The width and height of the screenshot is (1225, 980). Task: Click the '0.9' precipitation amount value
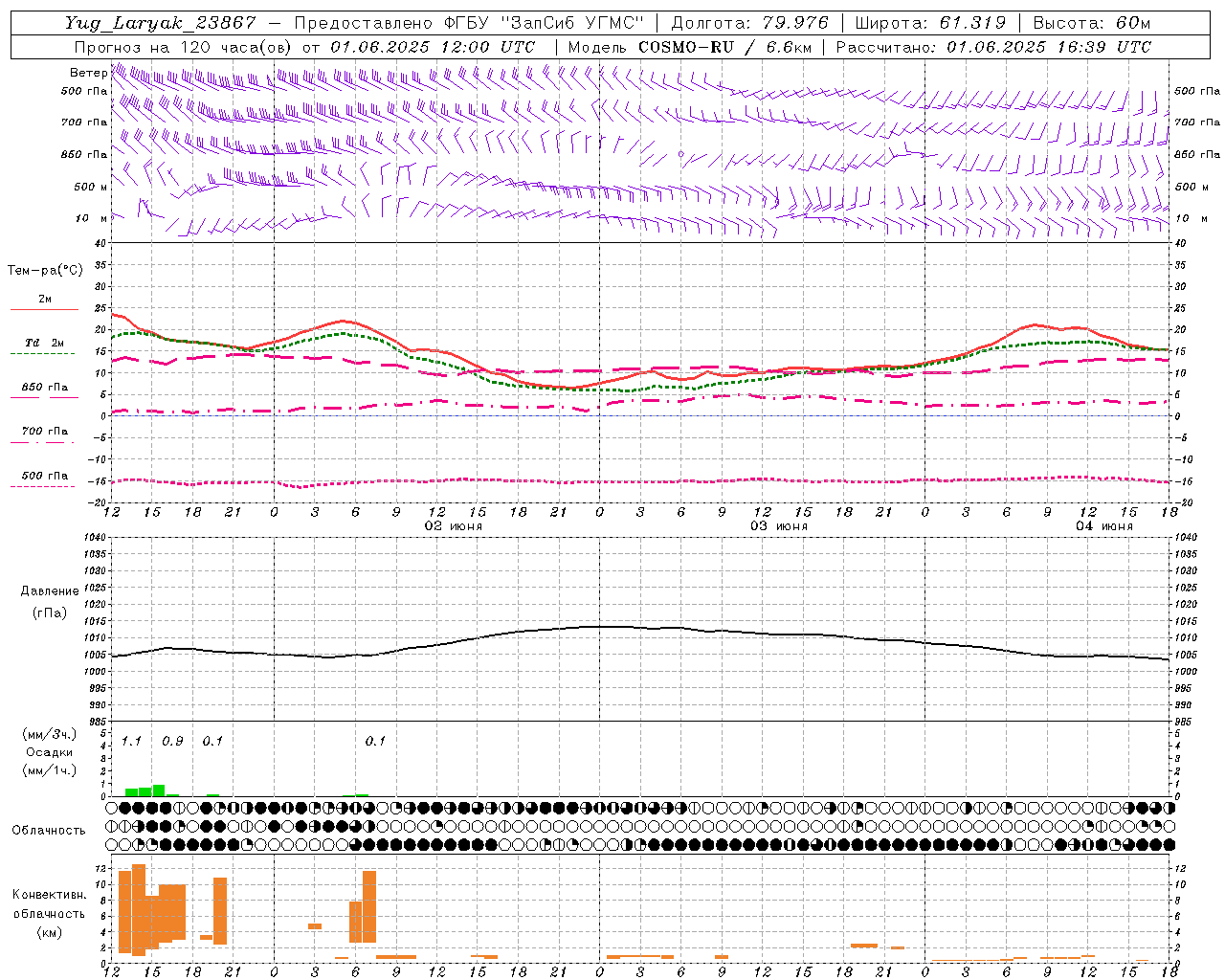172,741
